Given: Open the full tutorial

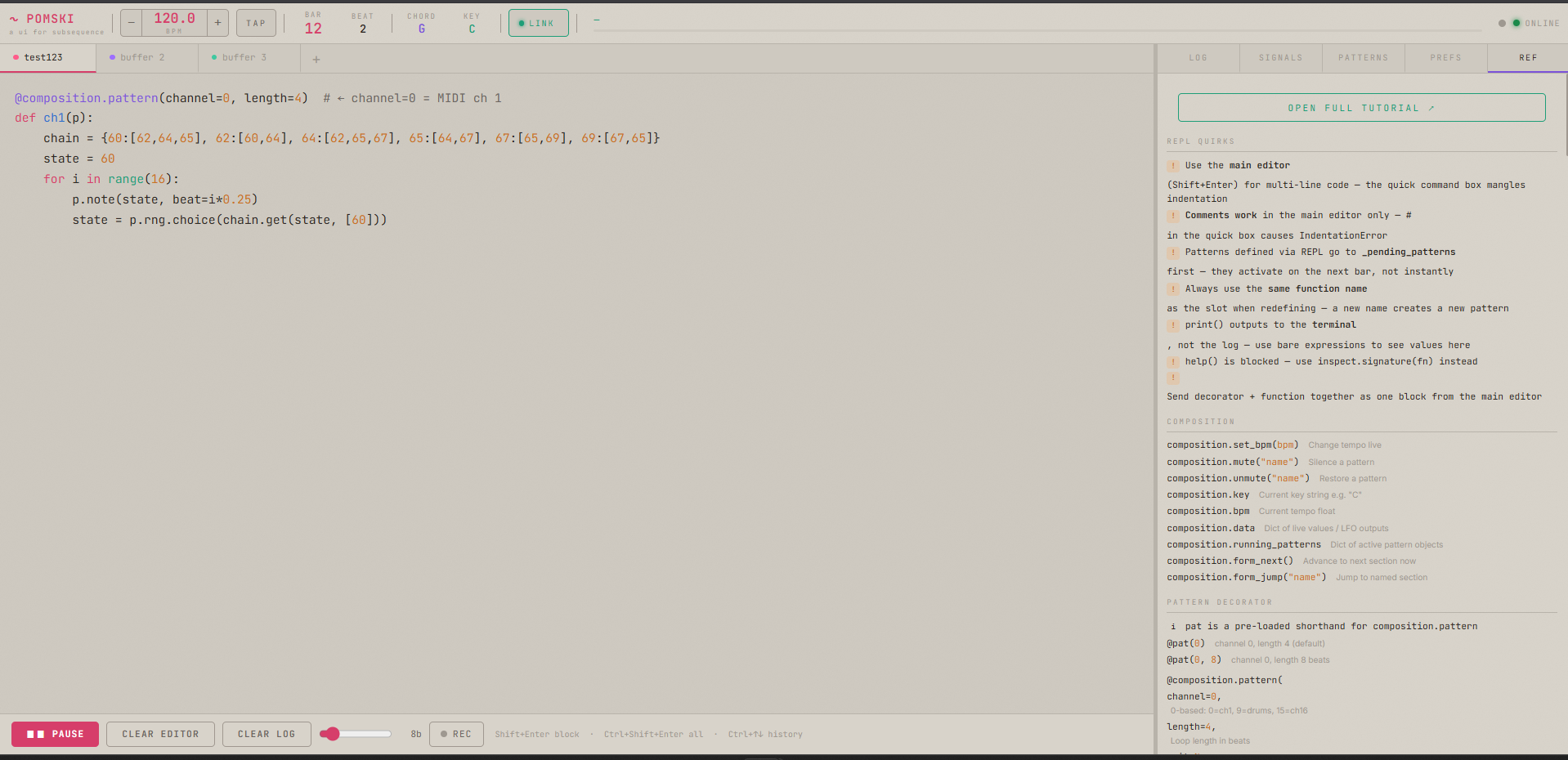Looking at the screenshot, I should [1360, 107].
